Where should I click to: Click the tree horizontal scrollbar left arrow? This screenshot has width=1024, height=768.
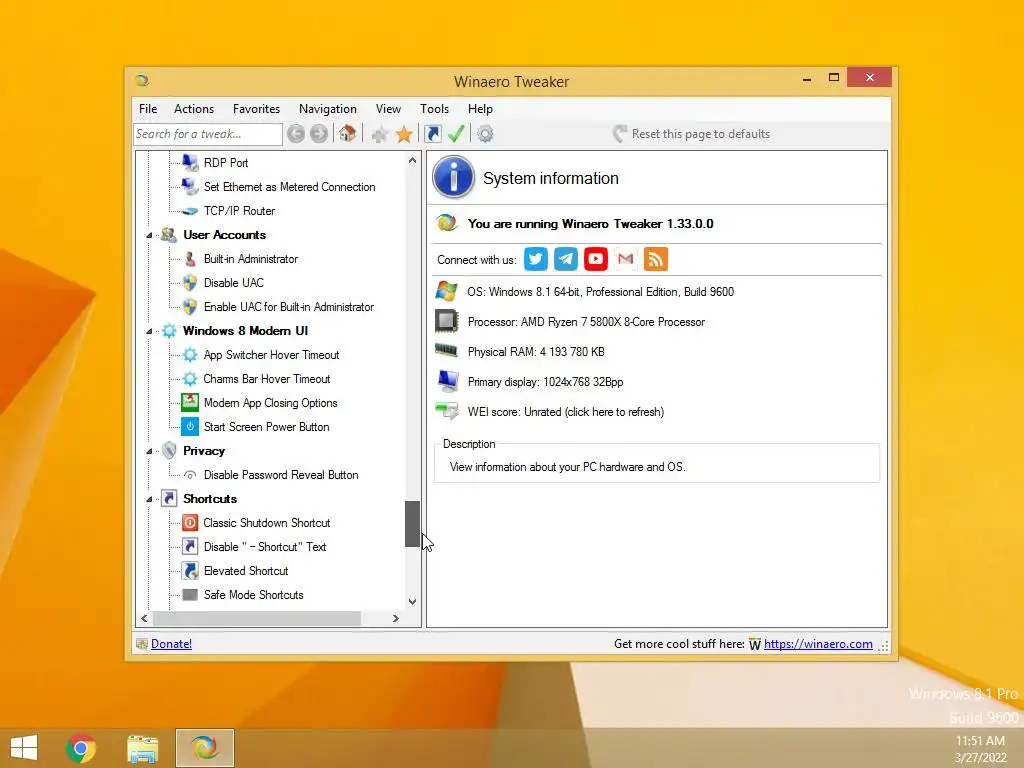tap(144, 618)
